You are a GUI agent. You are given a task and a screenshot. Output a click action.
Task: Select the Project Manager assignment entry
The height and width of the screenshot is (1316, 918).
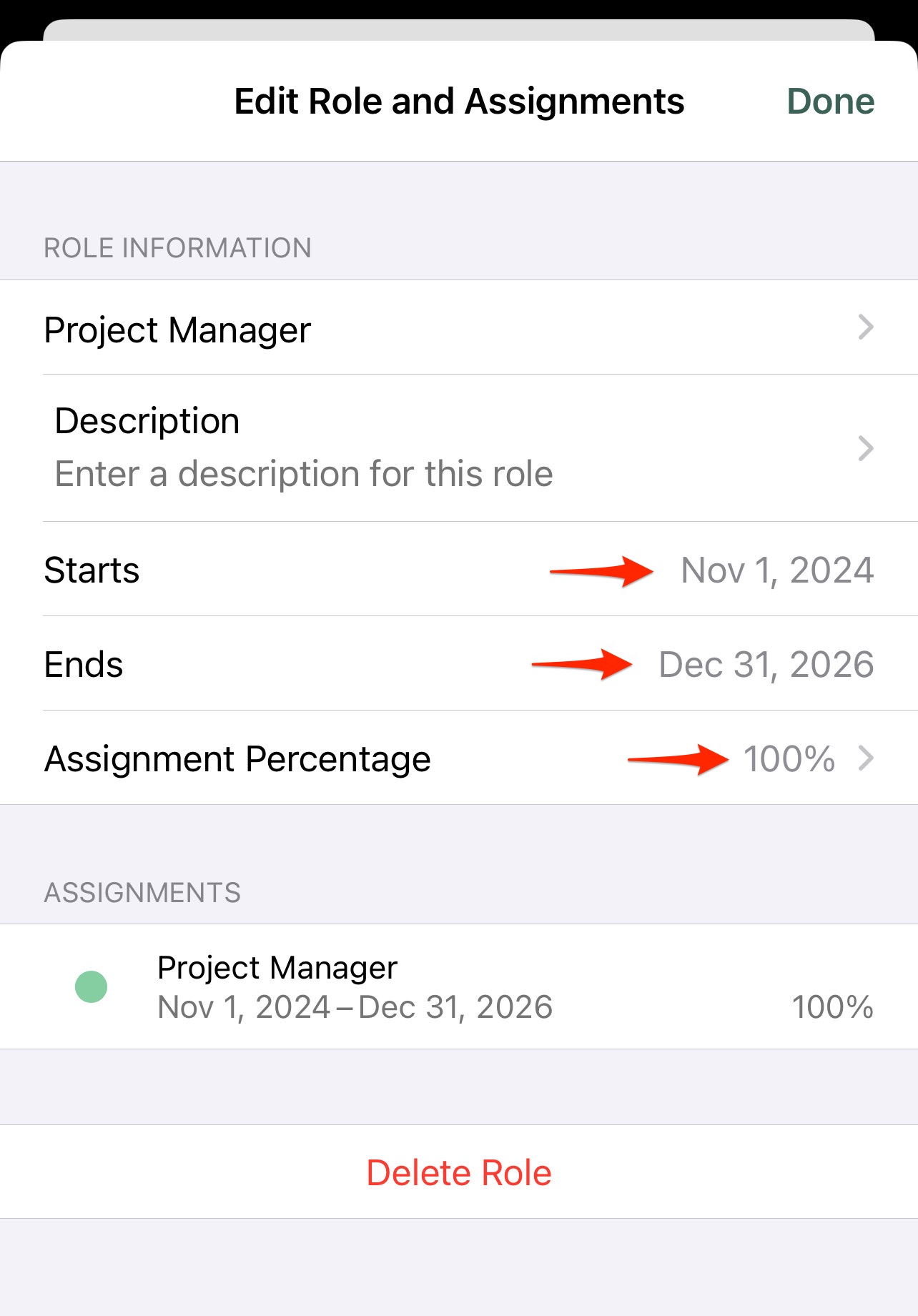(459, 986)
